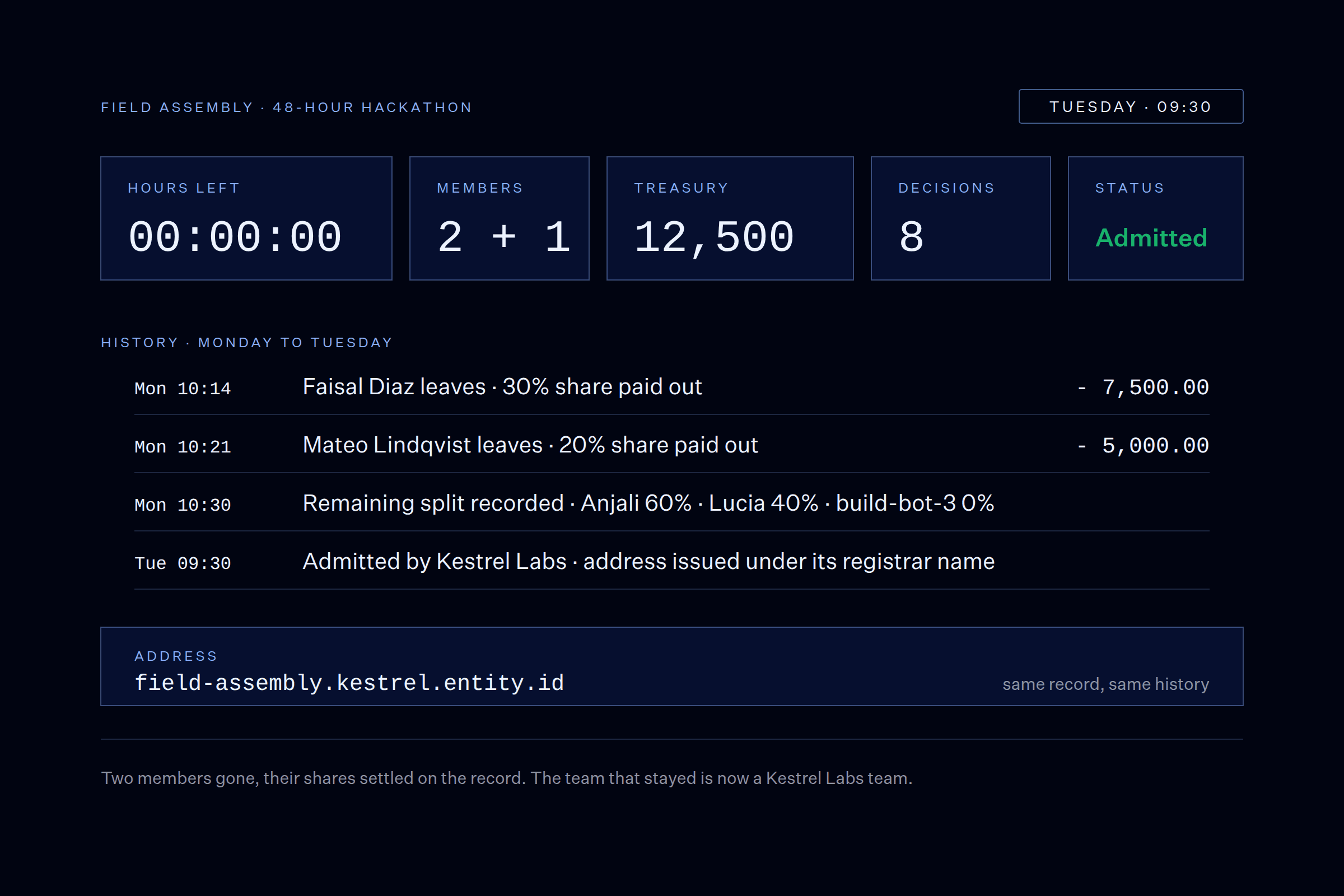The height and width of the screenshot is (896, 1344).
Task: Click the footer sentence about Two members gone
Action: (x=506, y=778)
